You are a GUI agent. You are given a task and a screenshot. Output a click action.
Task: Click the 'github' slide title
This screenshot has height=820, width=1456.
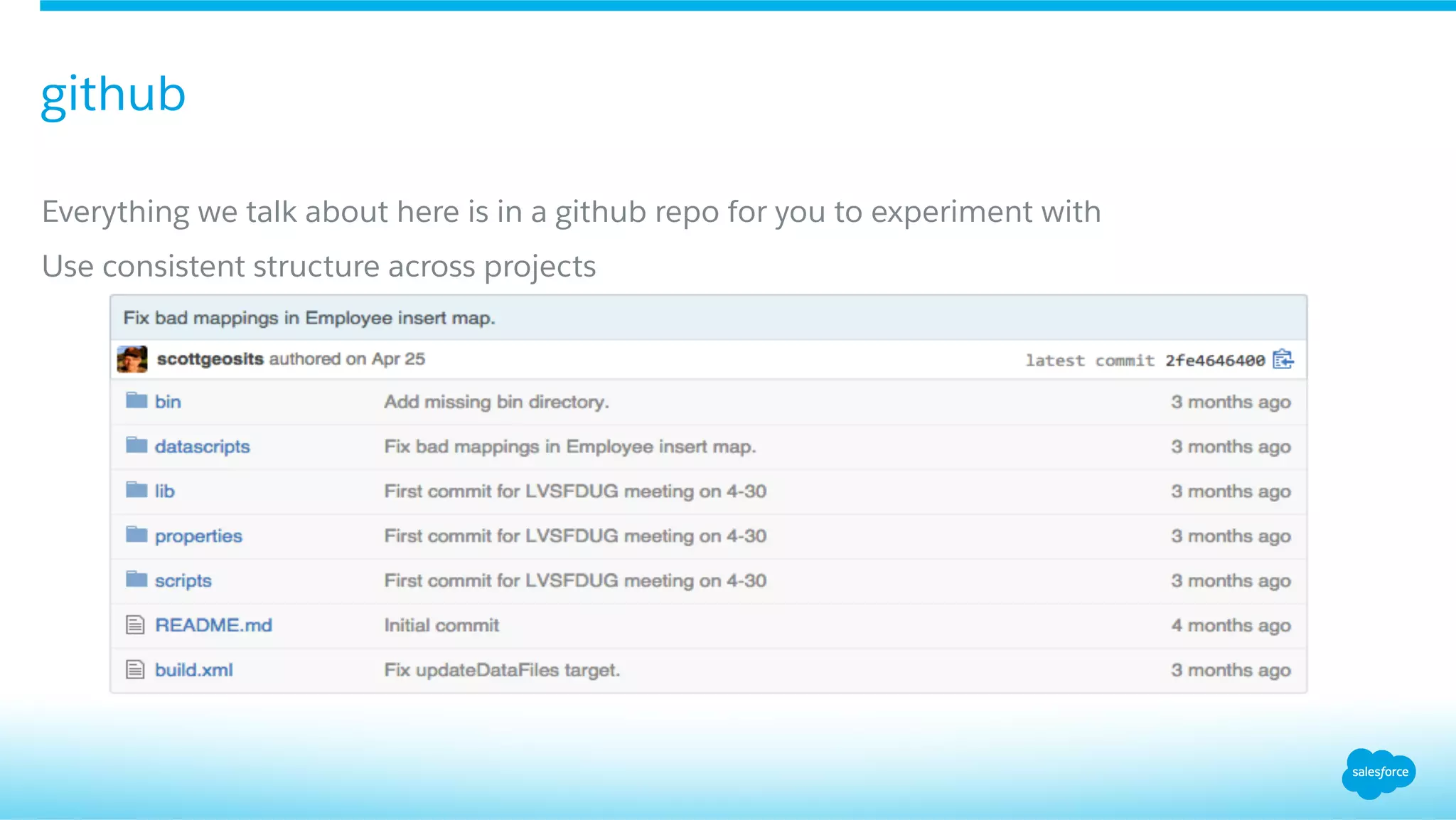(113, 96)
